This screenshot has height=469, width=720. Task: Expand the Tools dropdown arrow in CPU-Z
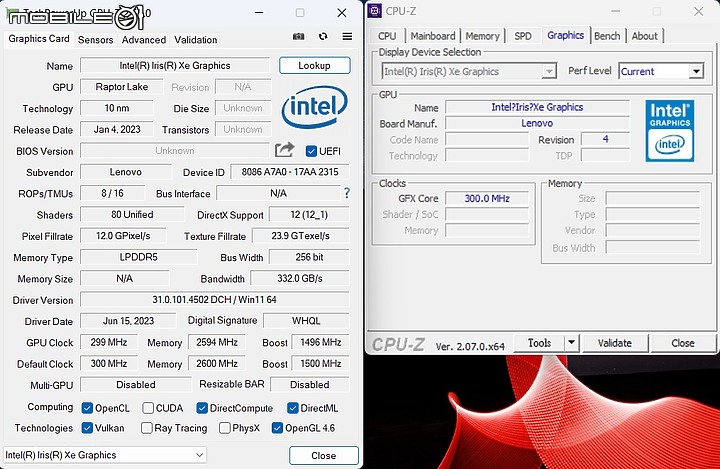[x=571, y=343]
